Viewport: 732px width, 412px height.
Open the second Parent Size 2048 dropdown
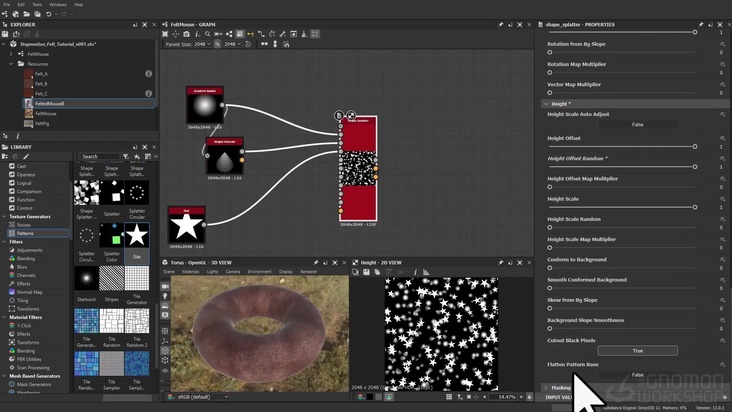[232, 44]
